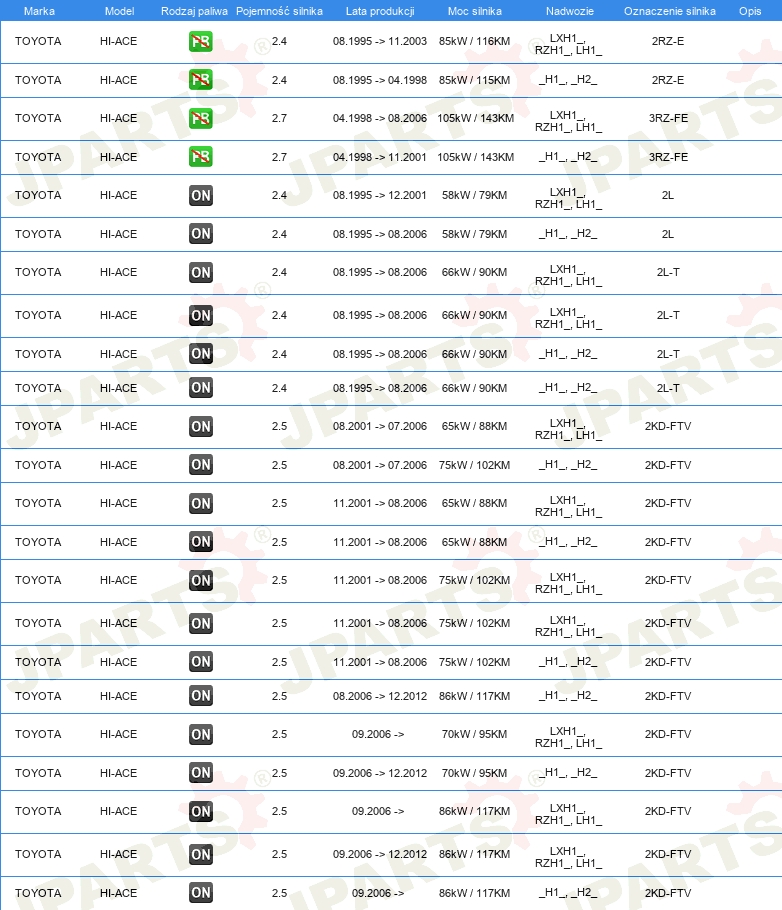Viewport: 782px width, 910px height.
Task: Select 2RZ-E in the 85kW / 116KM row
Action: tap(668, 41)
